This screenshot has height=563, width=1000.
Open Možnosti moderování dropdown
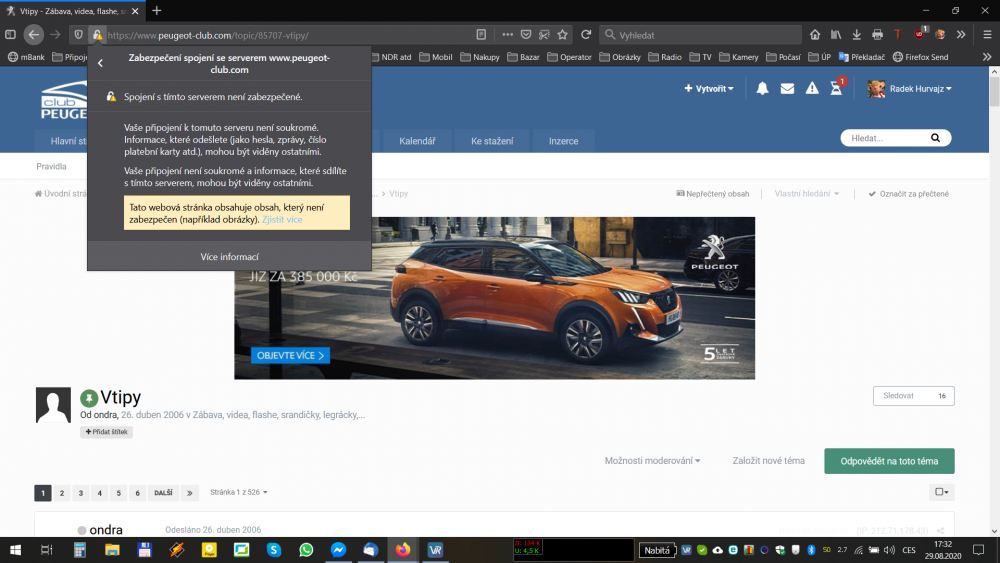pos(652,461)
